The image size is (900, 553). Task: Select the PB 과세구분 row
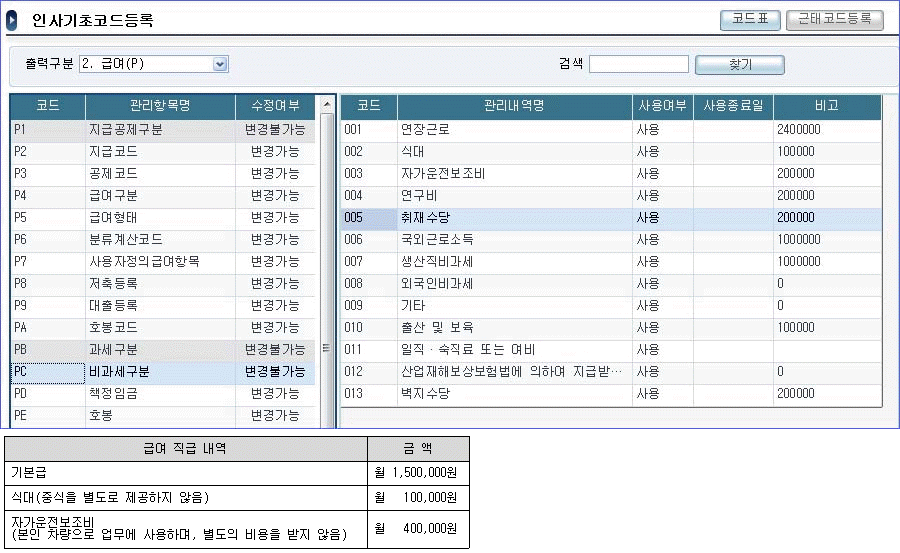click(160, 350)
